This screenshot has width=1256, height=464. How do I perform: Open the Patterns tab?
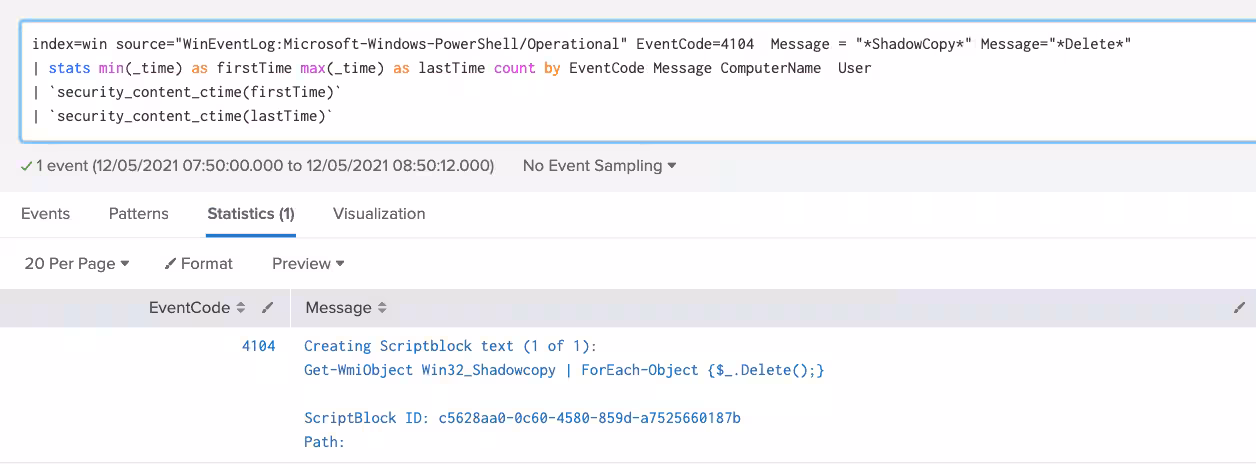point(138,214)
